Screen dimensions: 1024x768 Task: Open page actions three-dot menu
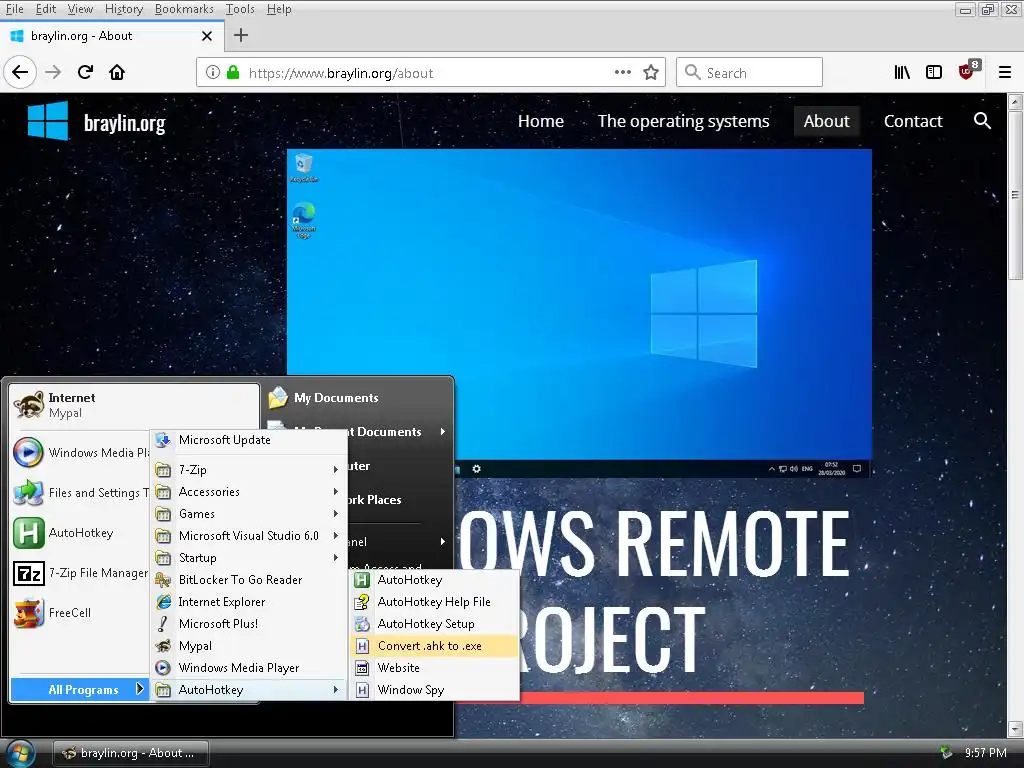pos(622,72)
